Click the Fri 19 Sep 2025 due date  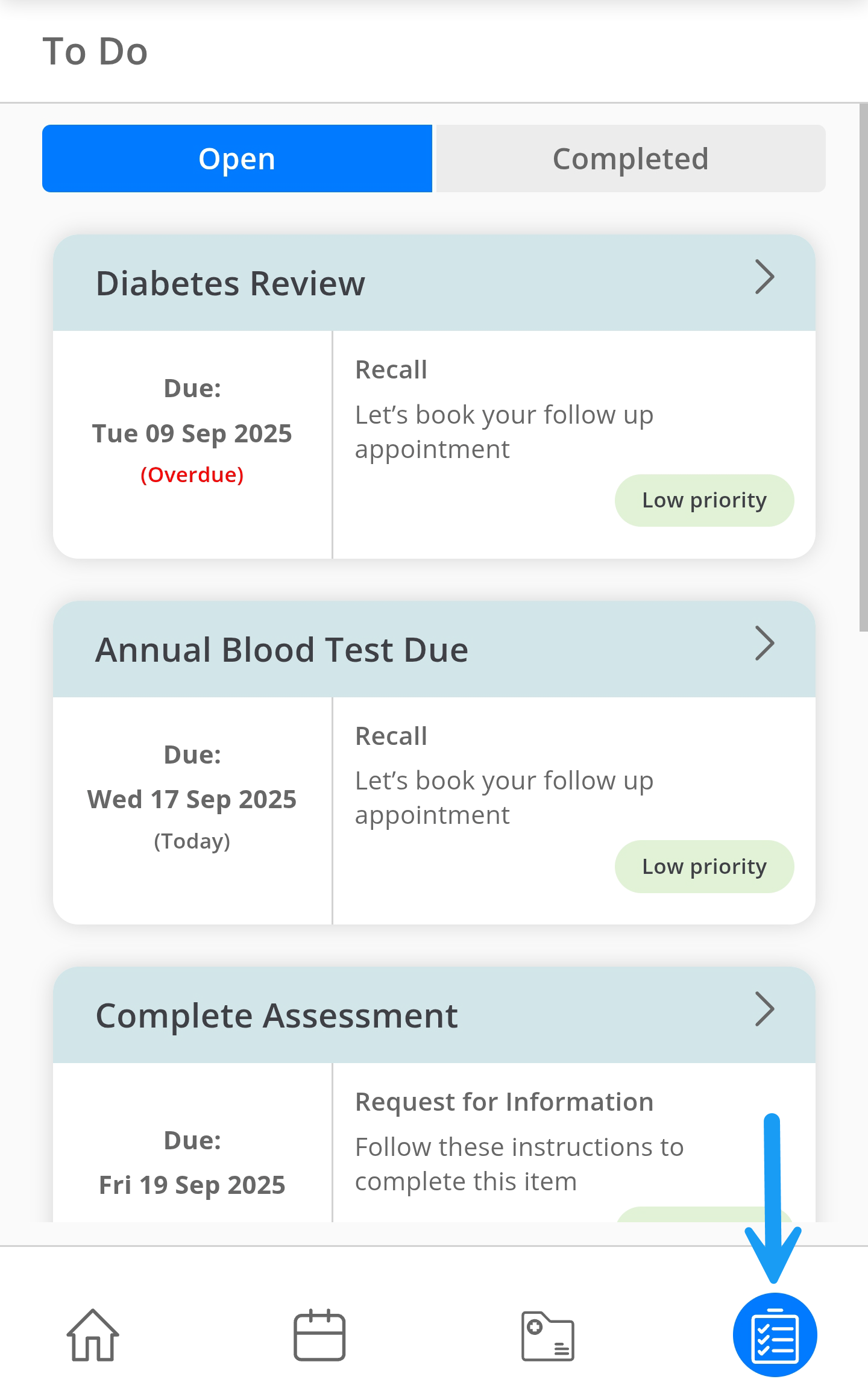[x=192, y=1185]
